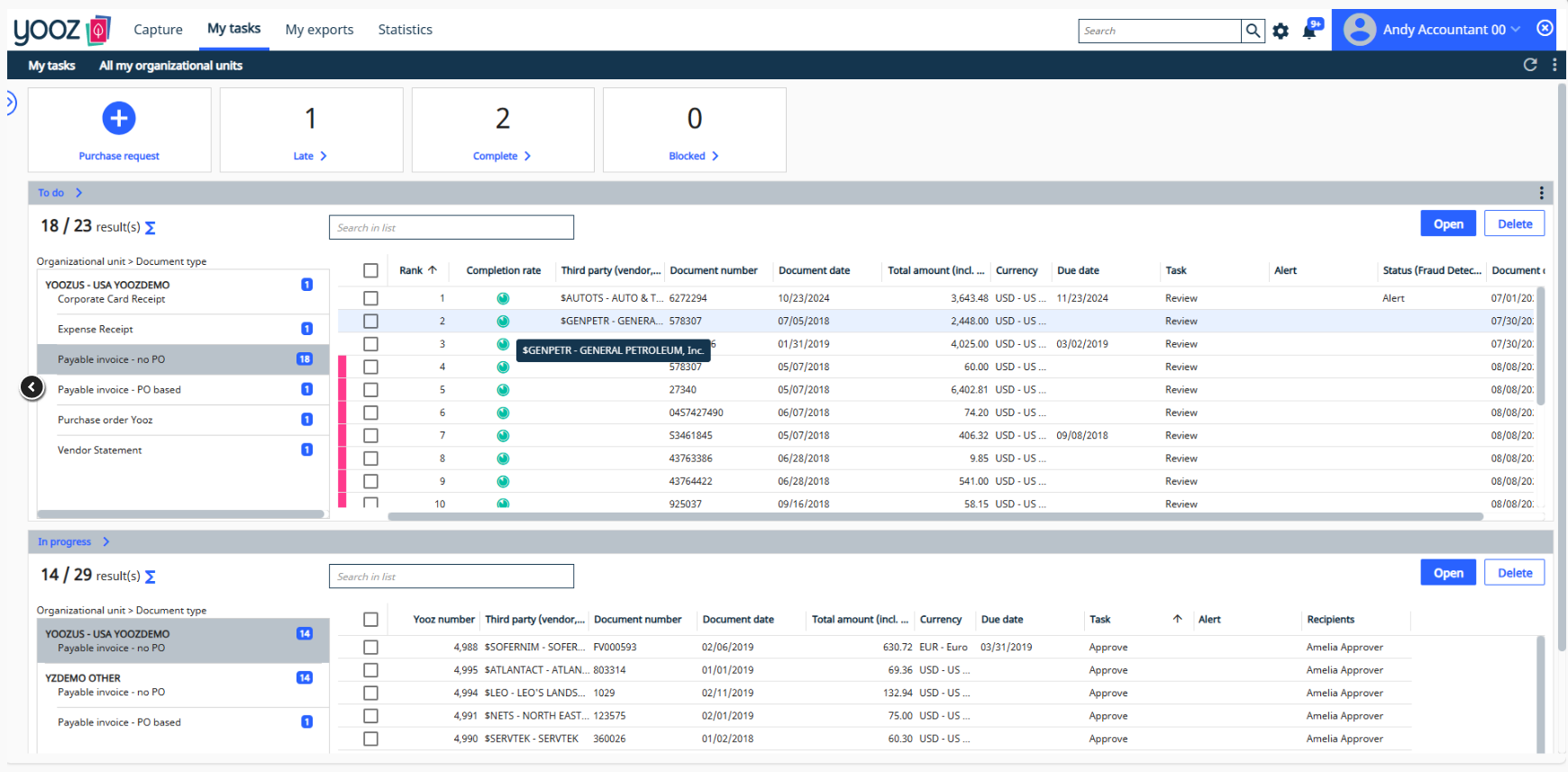Click the Open button in To do section

tap(1448, 224)
